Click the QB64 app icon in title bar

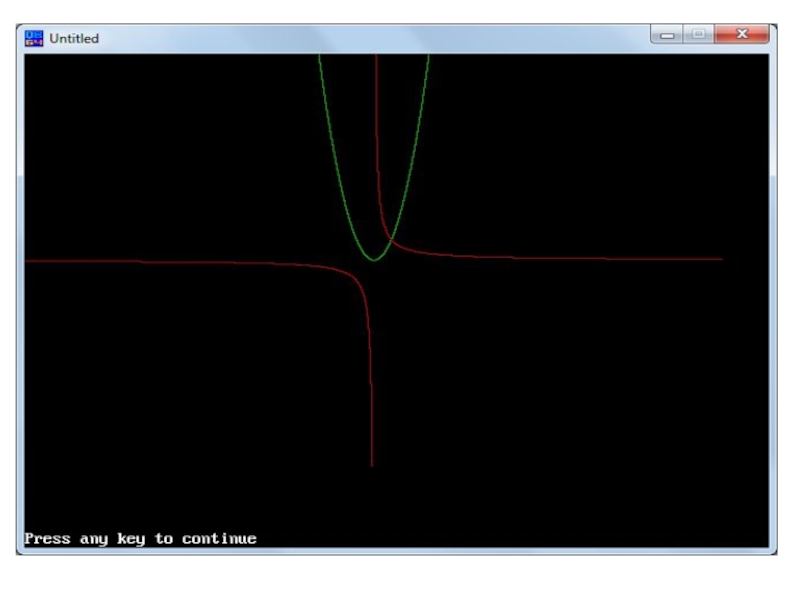coord(34,38)
